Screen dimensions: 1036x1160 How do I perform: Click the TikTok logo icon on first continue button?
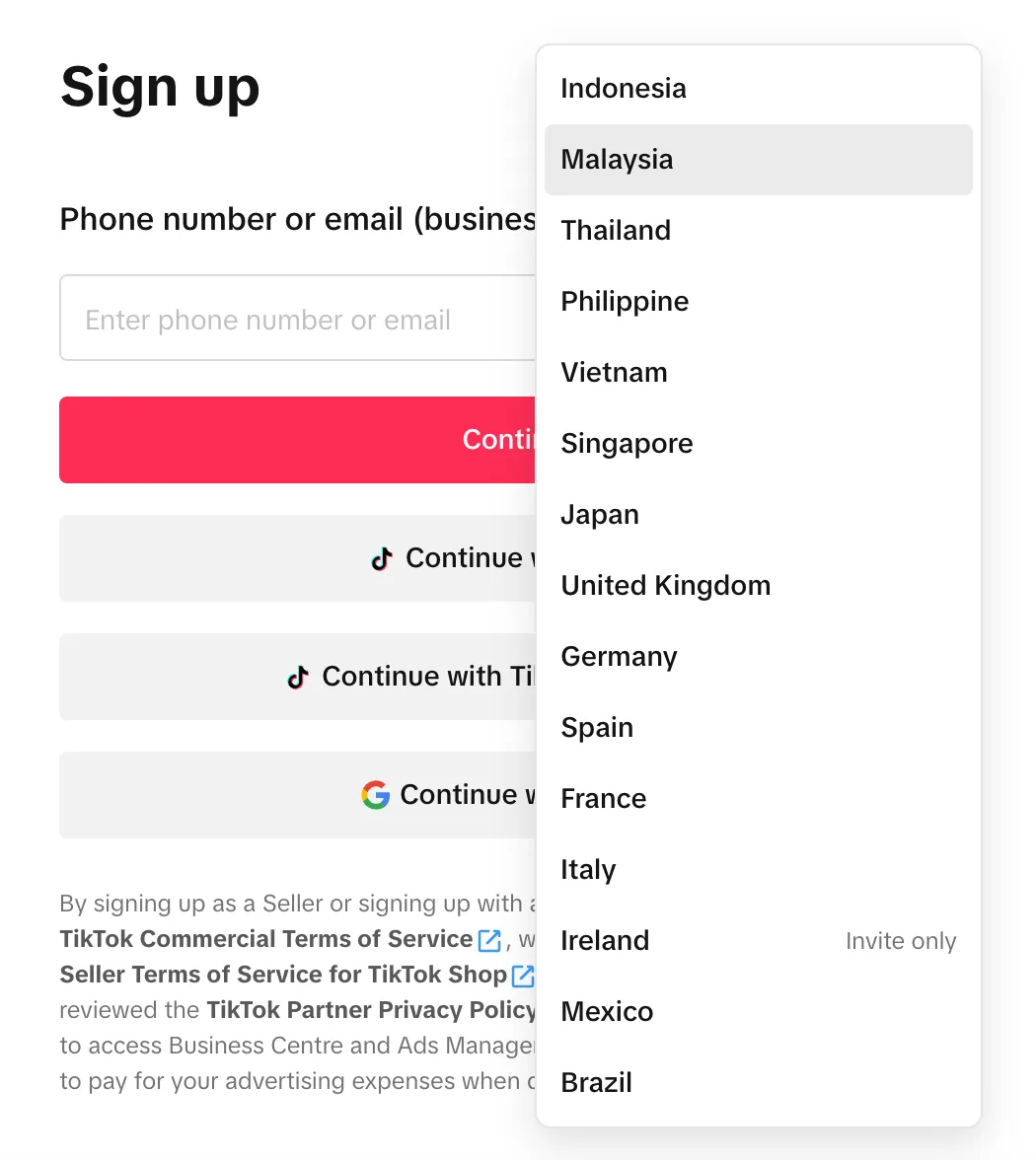pyautogui.click(x=382, y=559)
